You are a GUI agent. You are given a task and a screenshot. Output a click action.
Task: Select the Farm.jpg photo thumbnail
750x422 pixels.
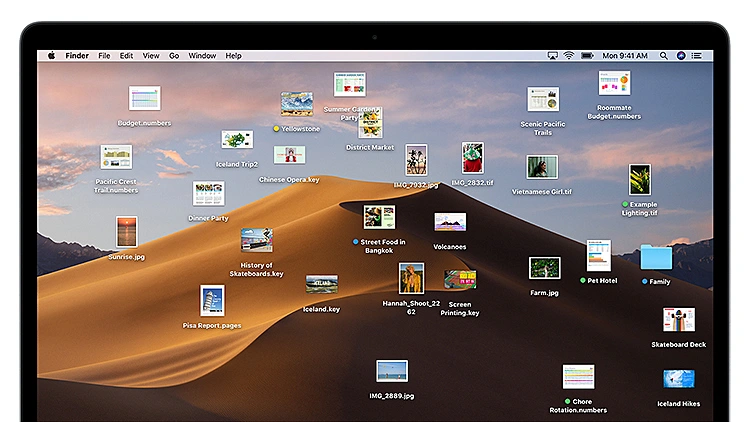[544, 268]
